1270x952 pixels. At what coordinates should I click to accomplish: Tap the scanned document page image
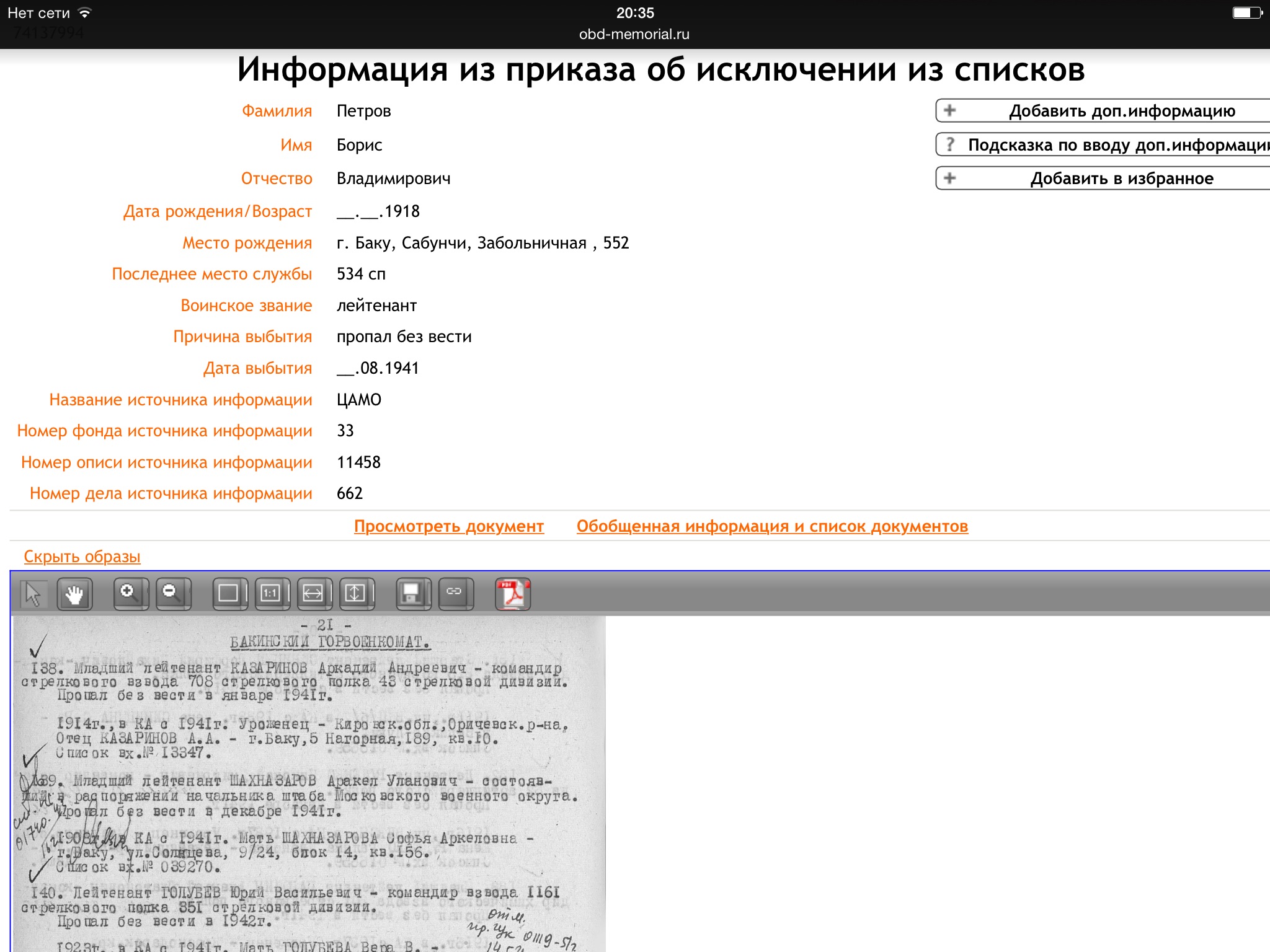coord(309,783)
